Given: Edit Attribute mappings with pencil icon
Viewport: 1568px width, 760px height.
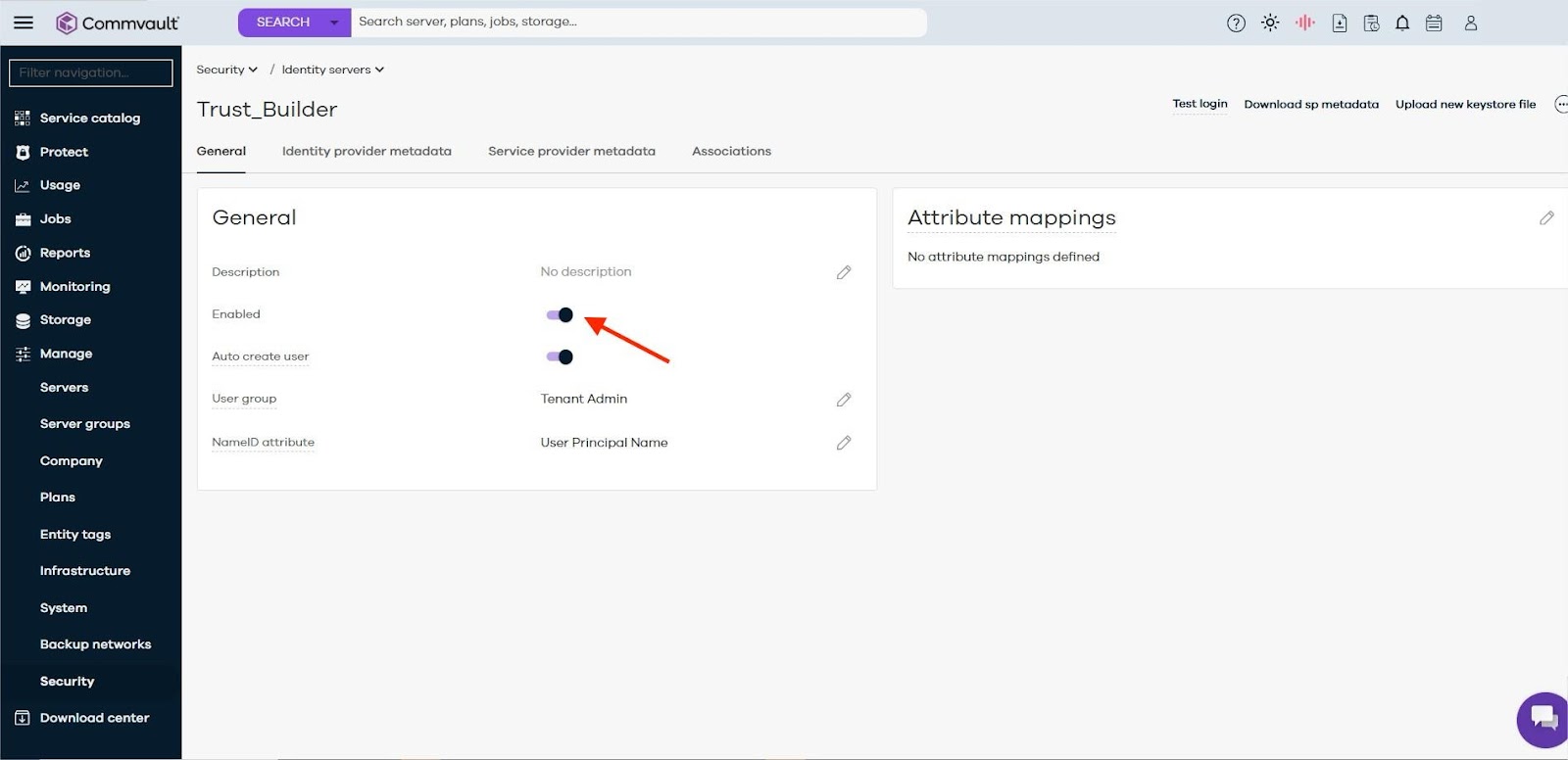Looking at the screenshot, I should pos(1546,218).
